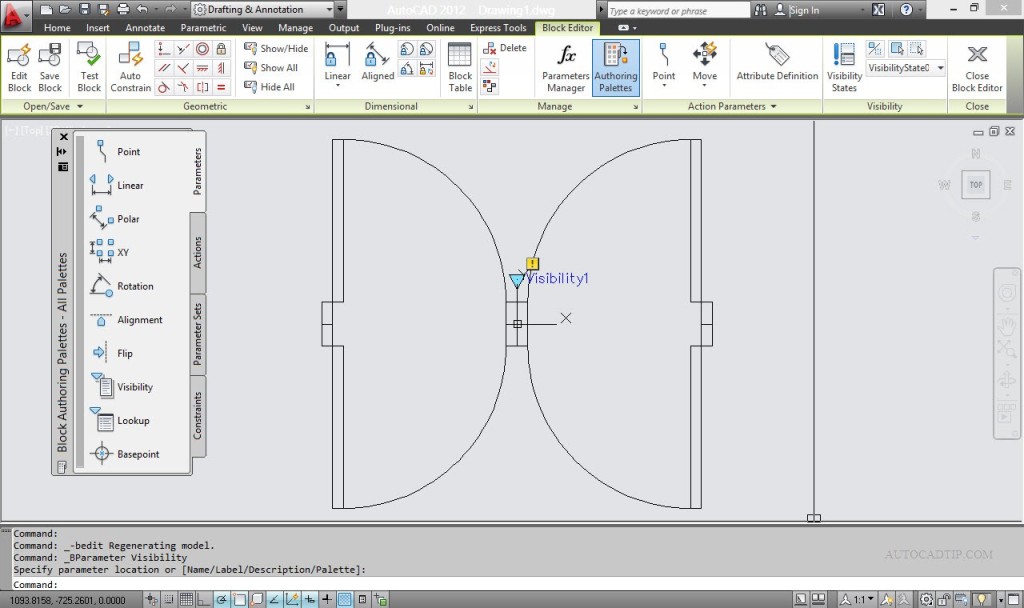Open Geometric panel settings launcher arrow
The height and width of the screenshot is (608, 1024).
308,106
